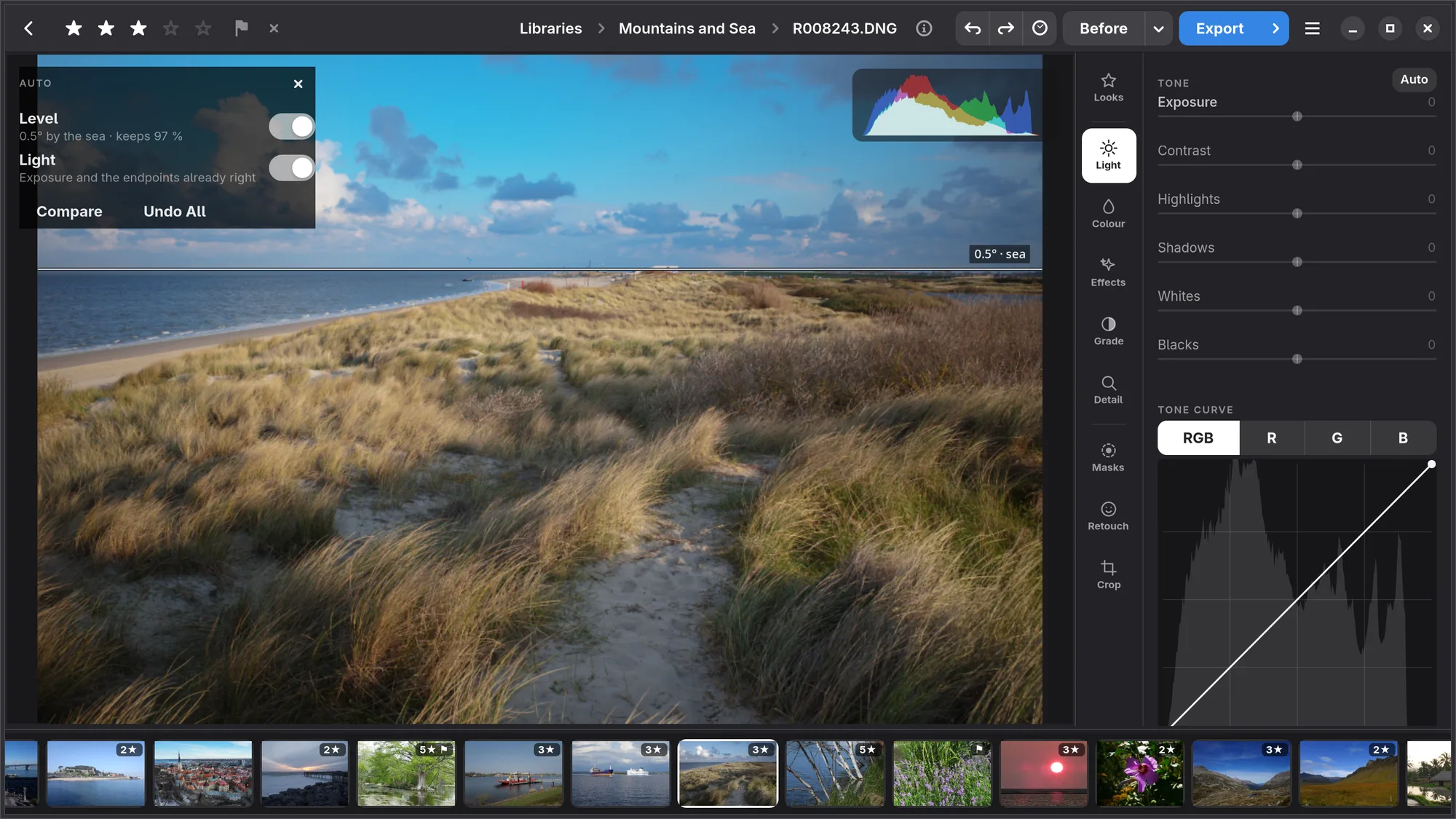Switch tone curve to RGB channel
Screen dimensions: 1456x819
click(1198, 438)
